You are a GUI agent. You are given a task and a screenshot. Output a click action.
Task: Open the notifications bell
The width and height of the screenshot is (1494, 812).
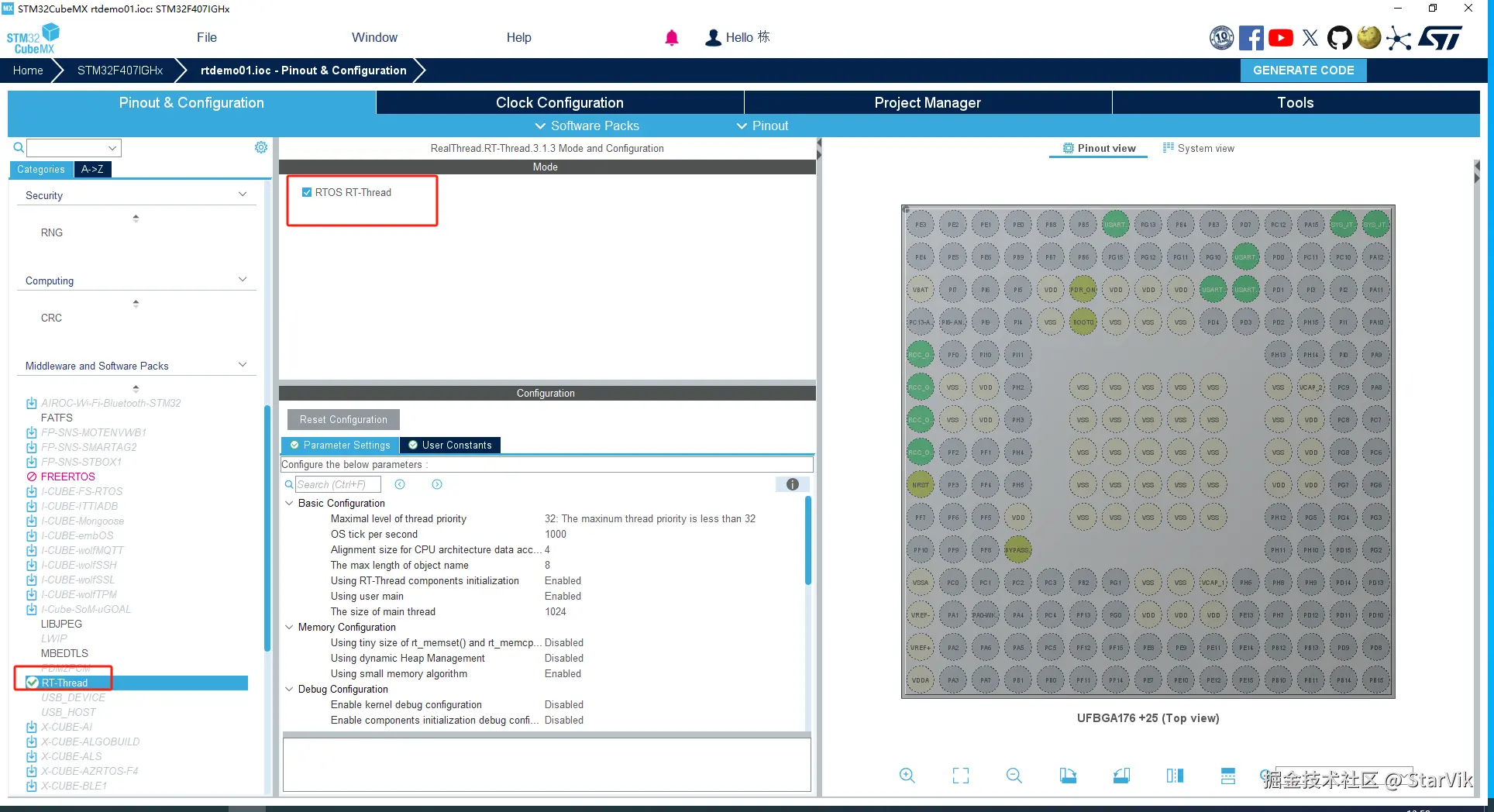coord(672,37)
